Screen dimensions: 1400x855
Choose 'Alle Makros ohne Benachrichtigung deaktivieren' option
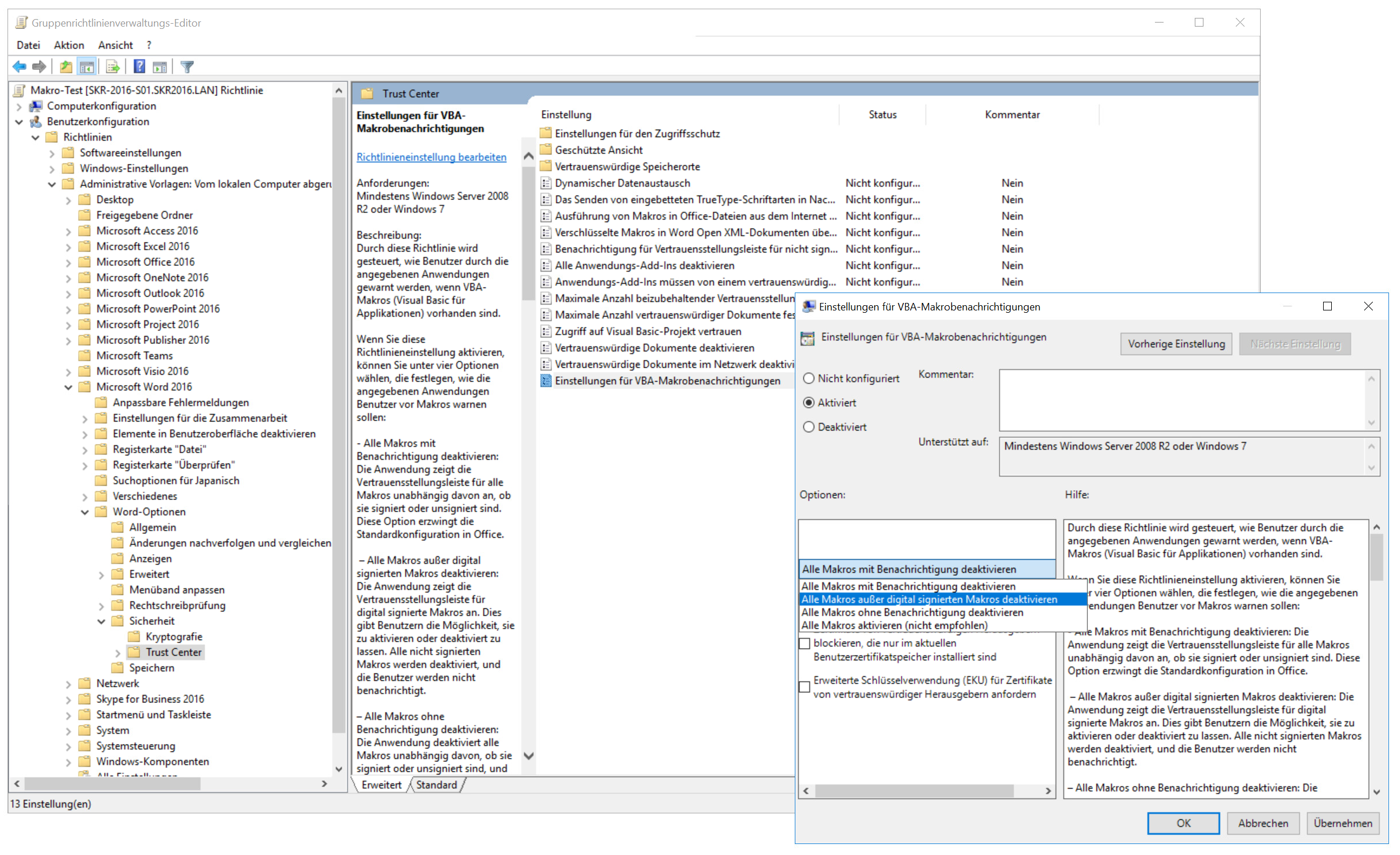click(x=912, y=612)
